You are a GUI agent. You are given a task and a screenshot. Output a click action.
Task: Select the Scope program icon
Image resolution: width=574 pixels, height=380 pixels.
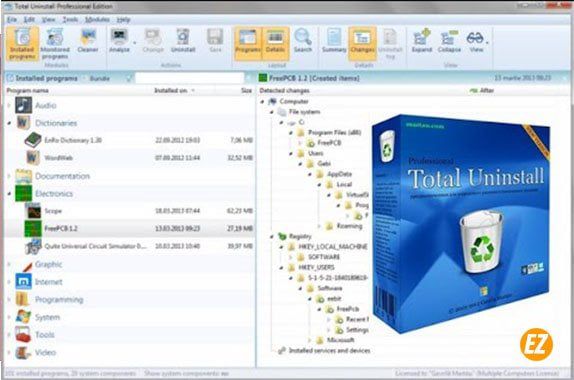[x=33, y=211]
